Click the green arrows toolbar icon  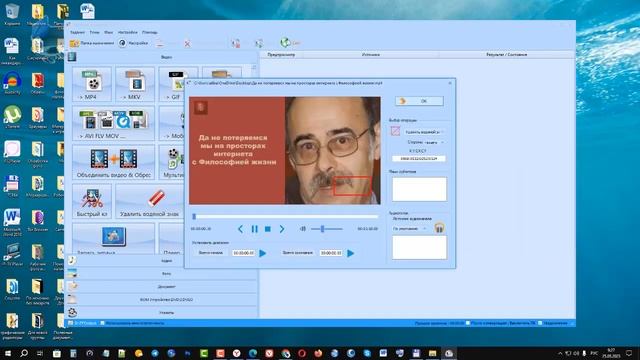pyautogui.click(x=259, y=43)
